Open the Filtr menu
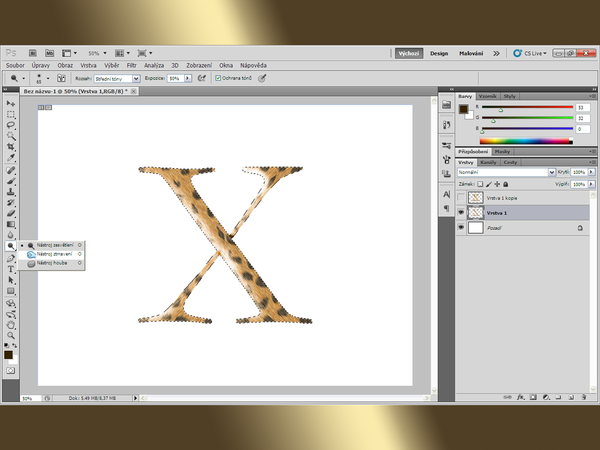600x450 pixels. coord(131,64)
